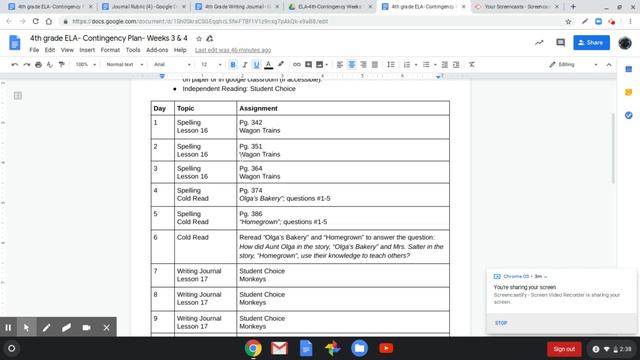Open the Edit menu
This screenshot has width=640, height=360.
[50, 50]
